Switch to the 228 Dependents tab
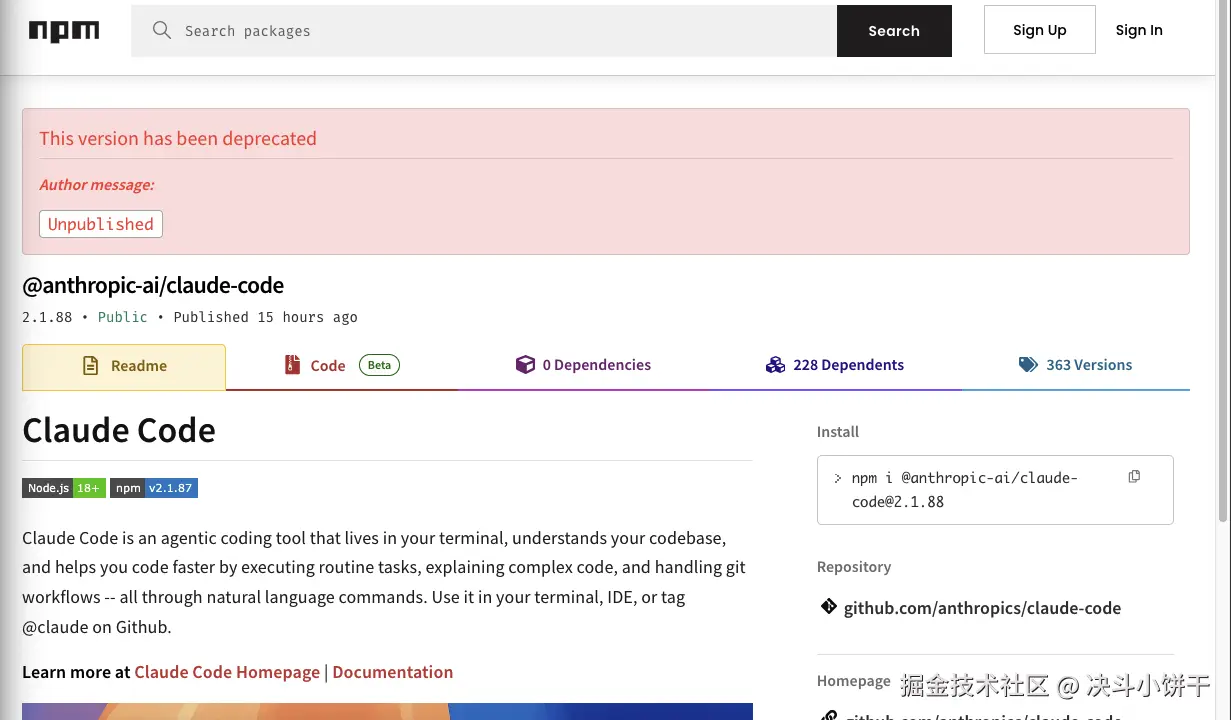1231x720 pixels. click(x=835, y=365)
